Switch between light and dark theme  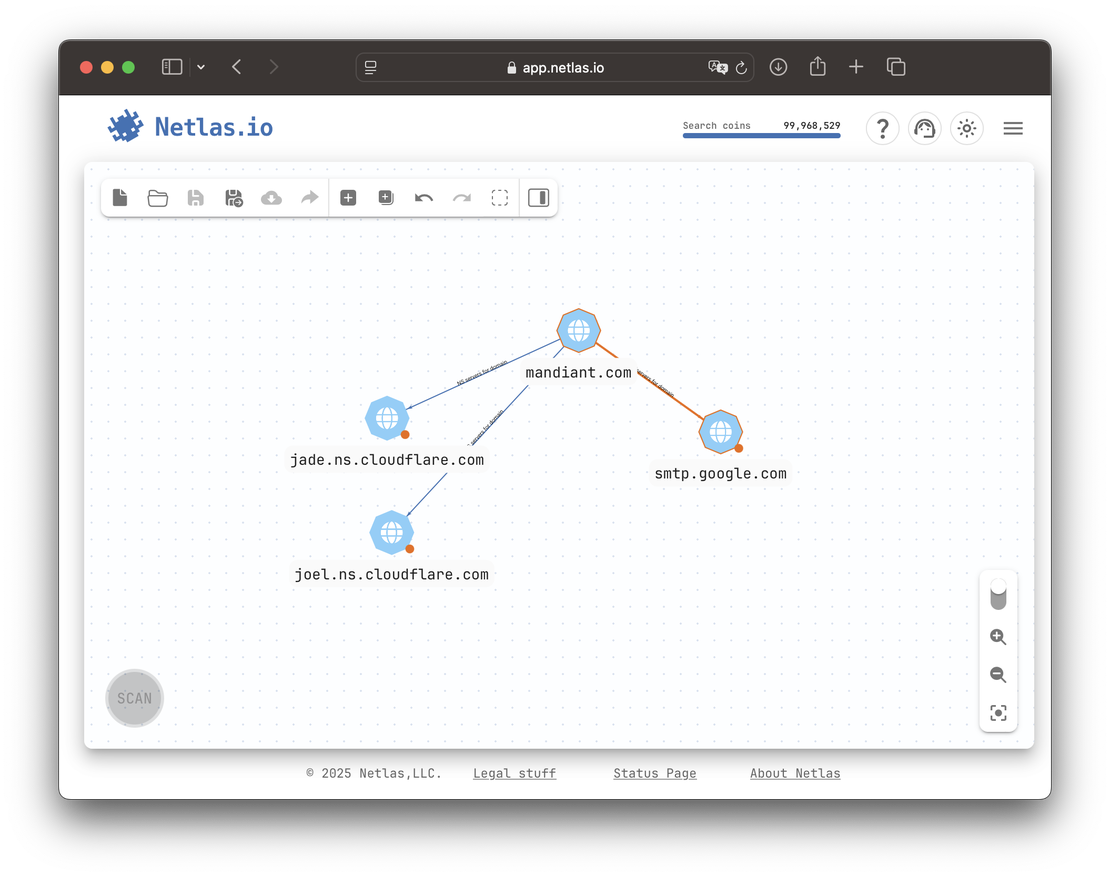[966, 128]
